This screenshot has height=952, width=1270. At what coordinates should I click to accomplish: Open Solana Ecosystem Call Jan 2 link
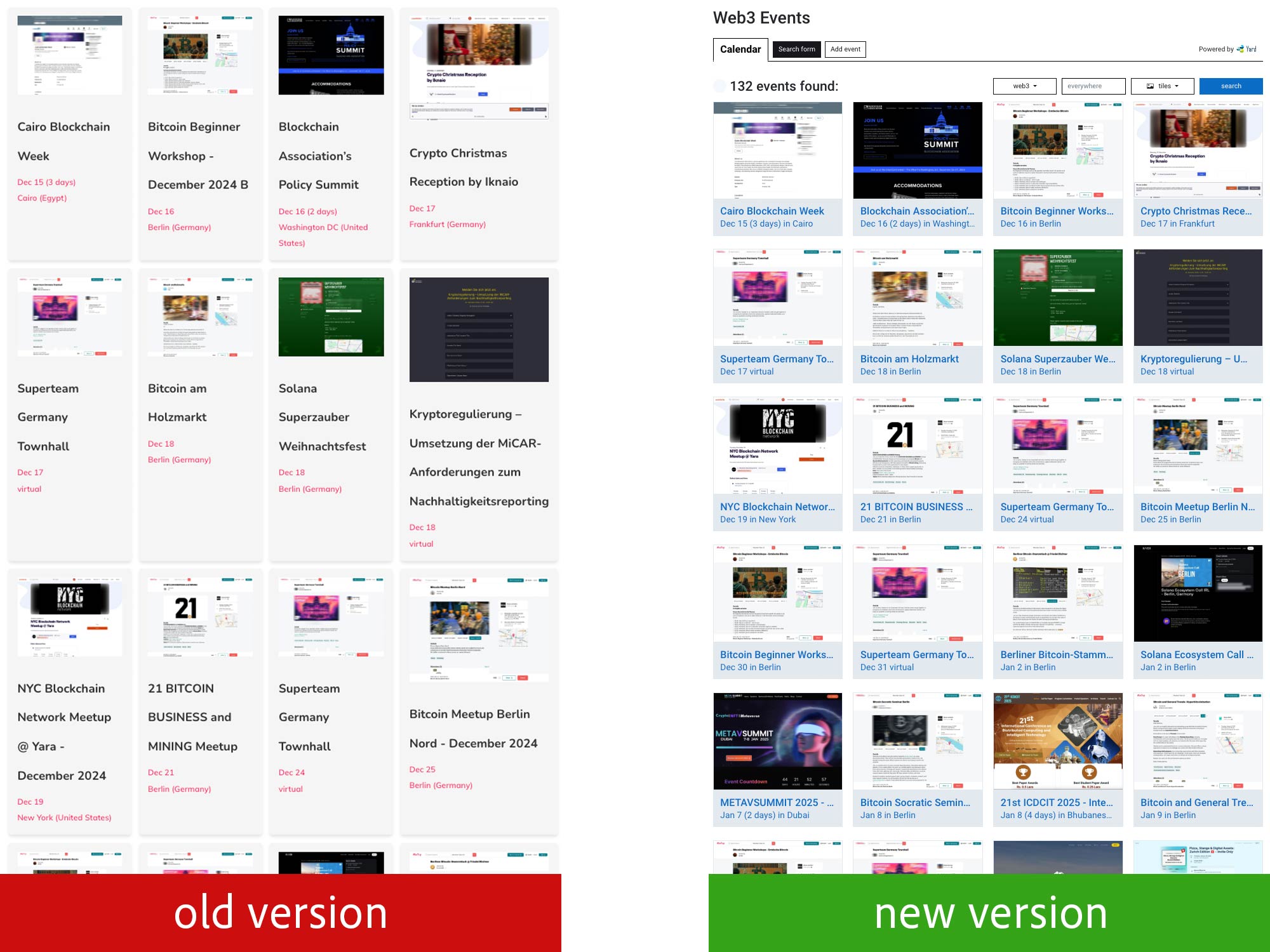pos(1197,654)
